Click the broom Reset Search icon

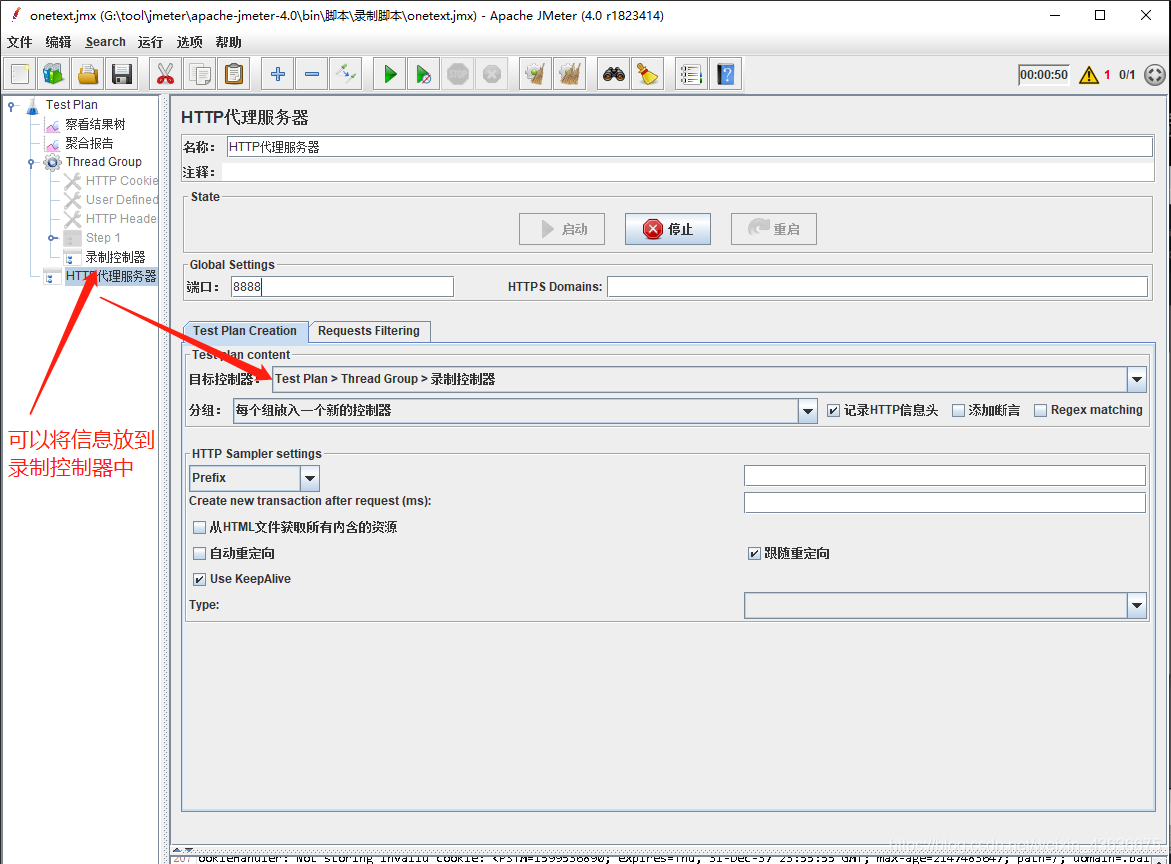(x=647, y=74)
